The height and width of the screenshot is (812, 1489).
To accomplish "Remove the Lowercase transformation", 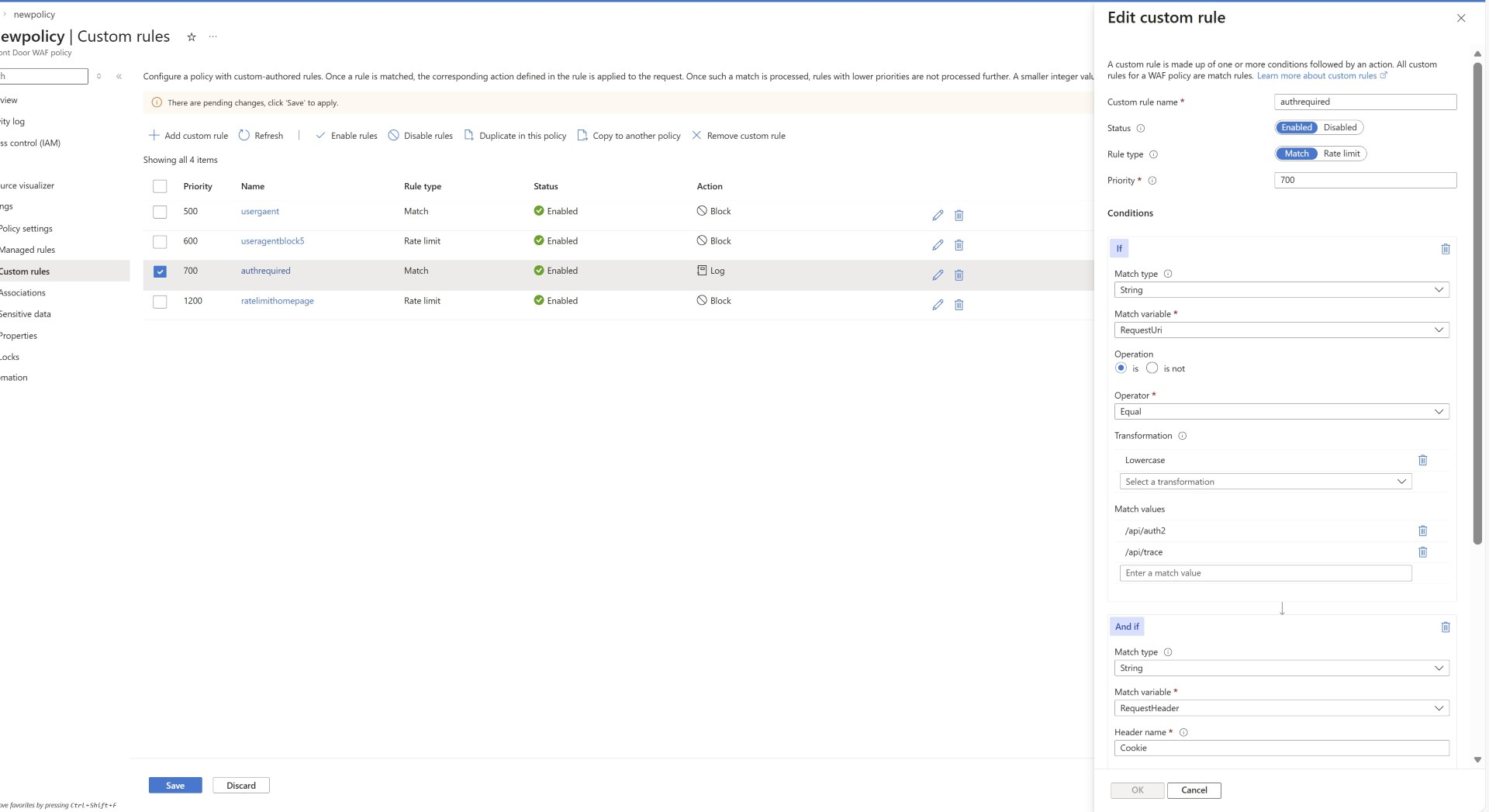I will pos(1422,460).
